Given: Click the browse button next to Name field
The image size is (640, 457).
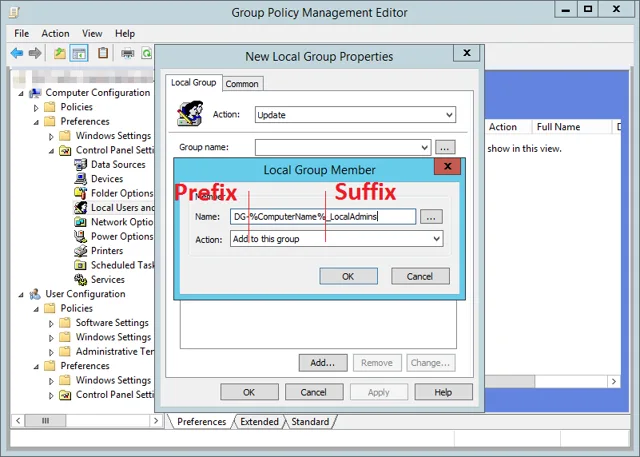Looking at the screenshot, I should [x=431, y=217].
